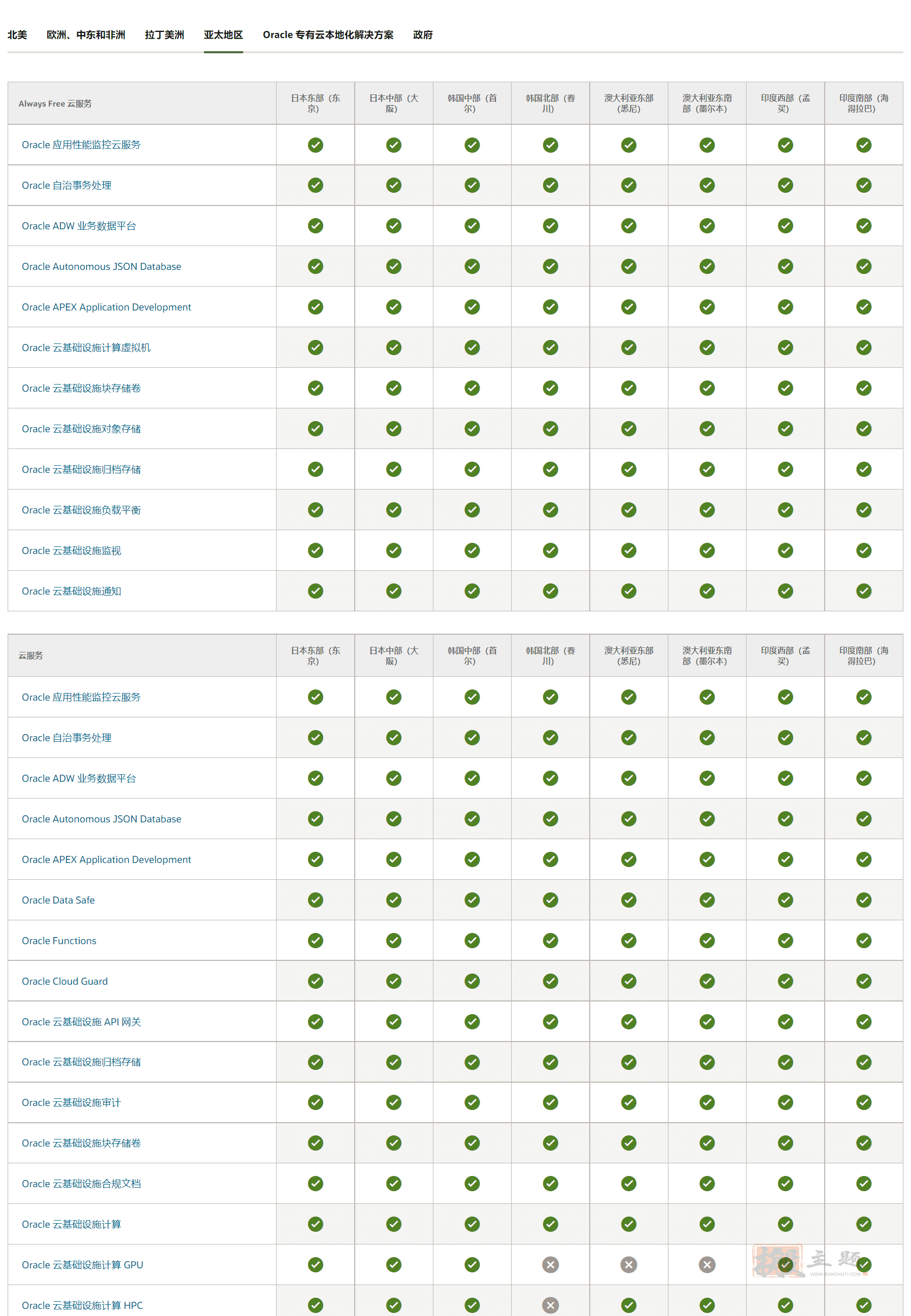Open the Oracle 云基础设施对象存储 link
The width and height of the screenshot is (911, 1316).
coord(81,428)
